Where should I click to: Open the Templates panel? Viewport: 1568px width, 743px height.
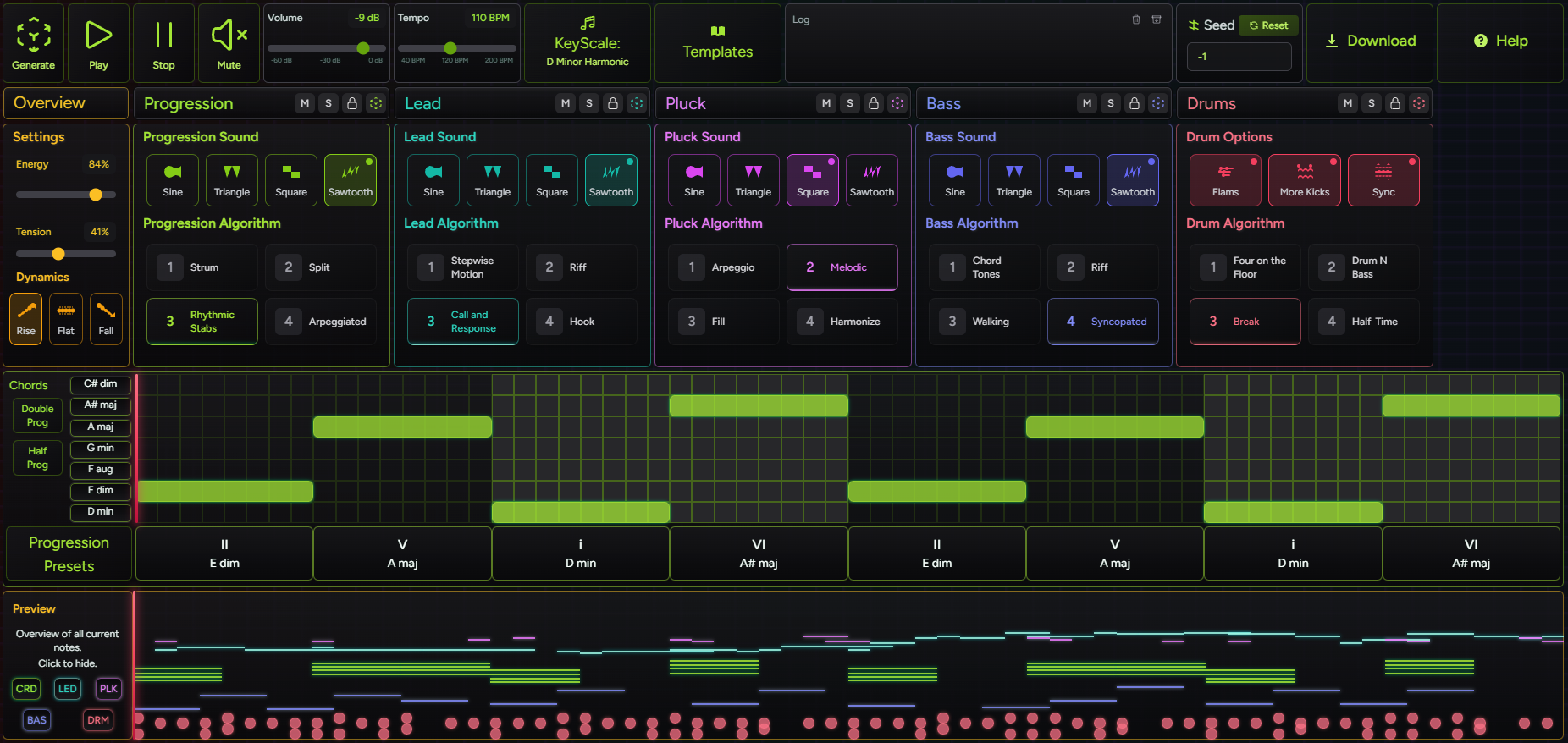coord(718,42)
